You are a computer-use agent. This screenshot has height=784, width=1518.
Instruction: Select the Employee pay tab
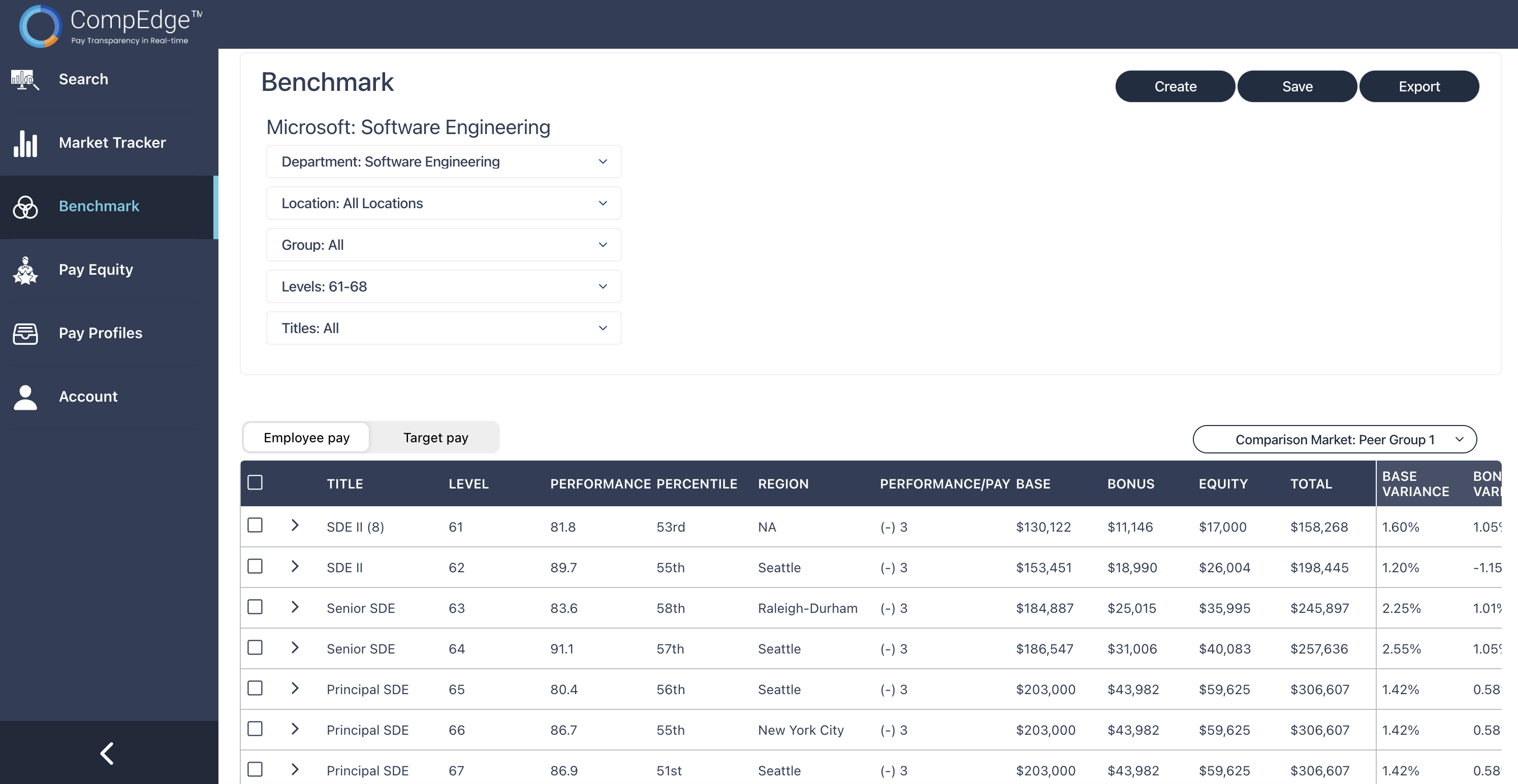tap(306, 437)
